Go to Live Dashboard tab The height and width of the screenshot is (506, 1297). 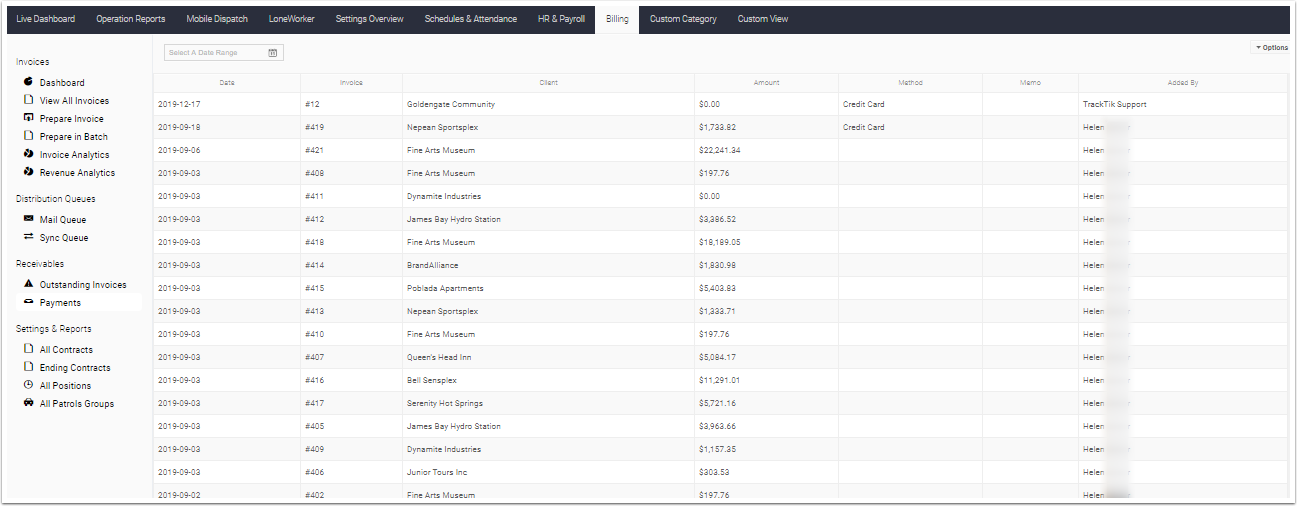(46, 19)
